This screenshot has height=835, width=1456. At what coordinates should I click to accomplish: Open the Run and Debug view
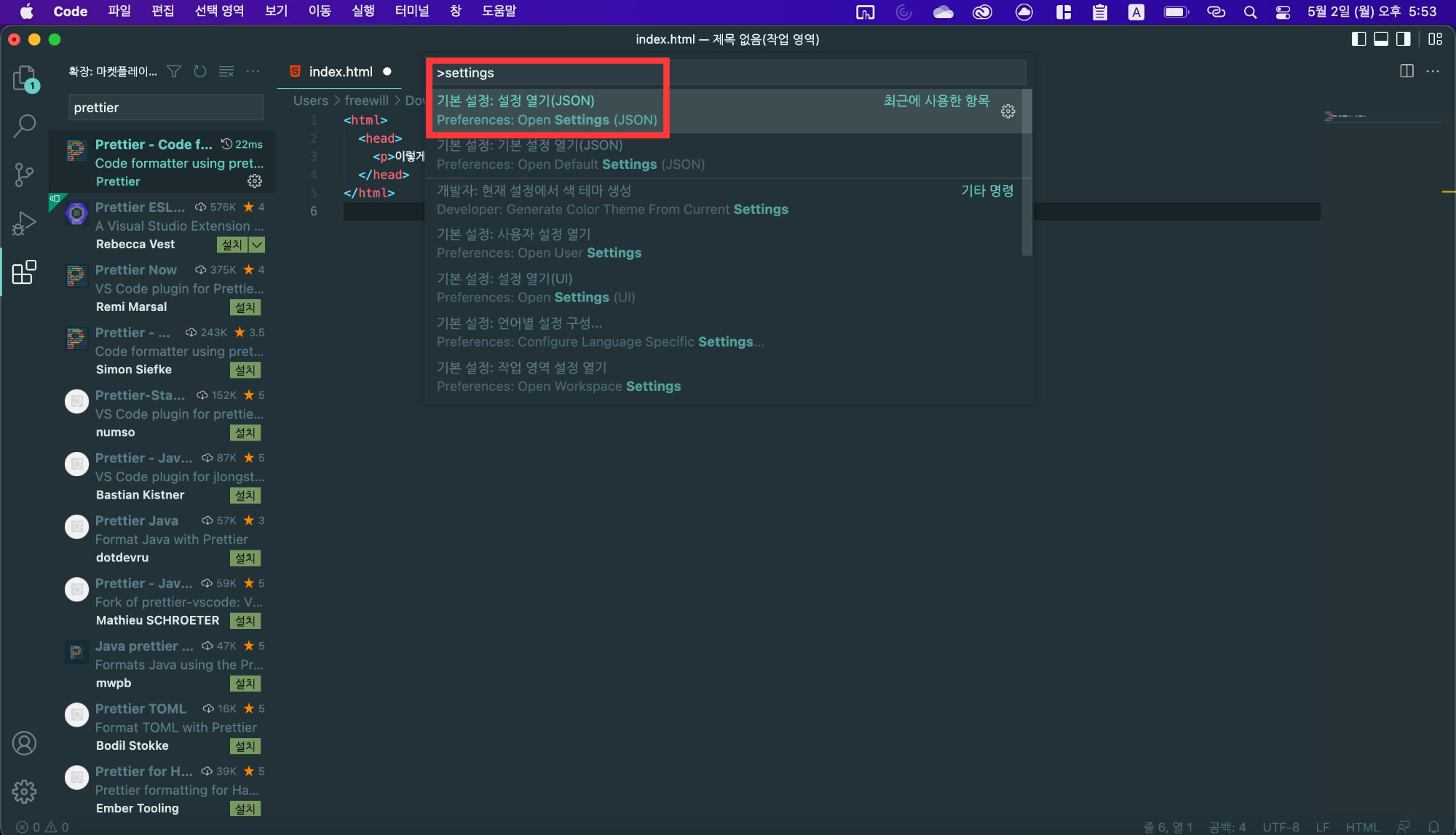(24, 223)
